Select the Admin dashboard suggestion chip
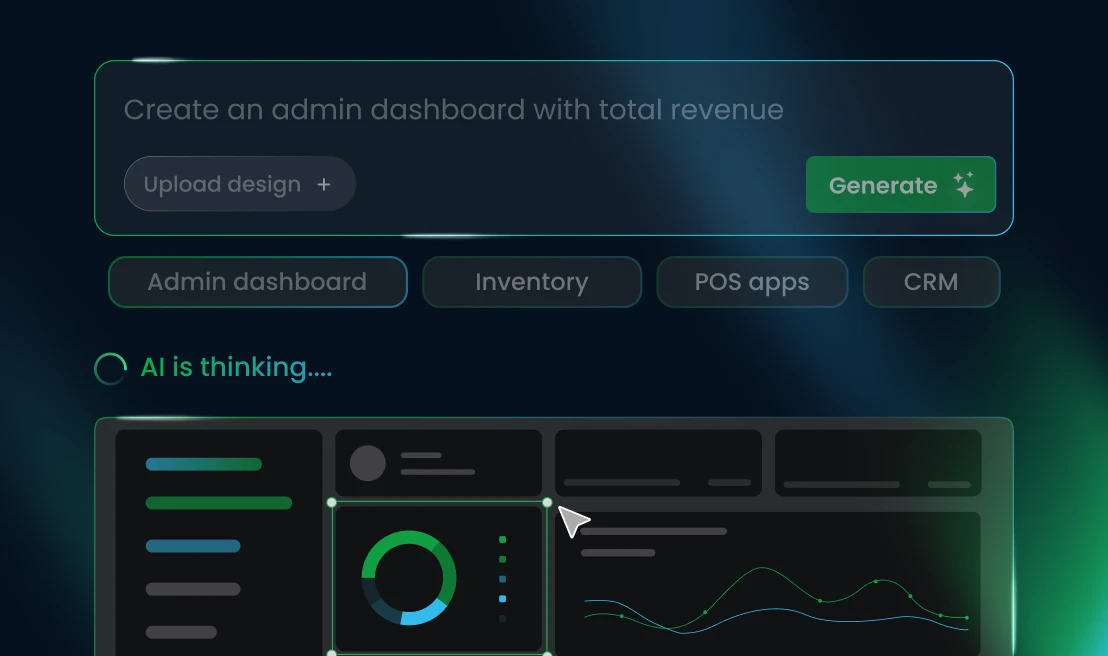Screen dimensions: 1108x656 (258, 282)
